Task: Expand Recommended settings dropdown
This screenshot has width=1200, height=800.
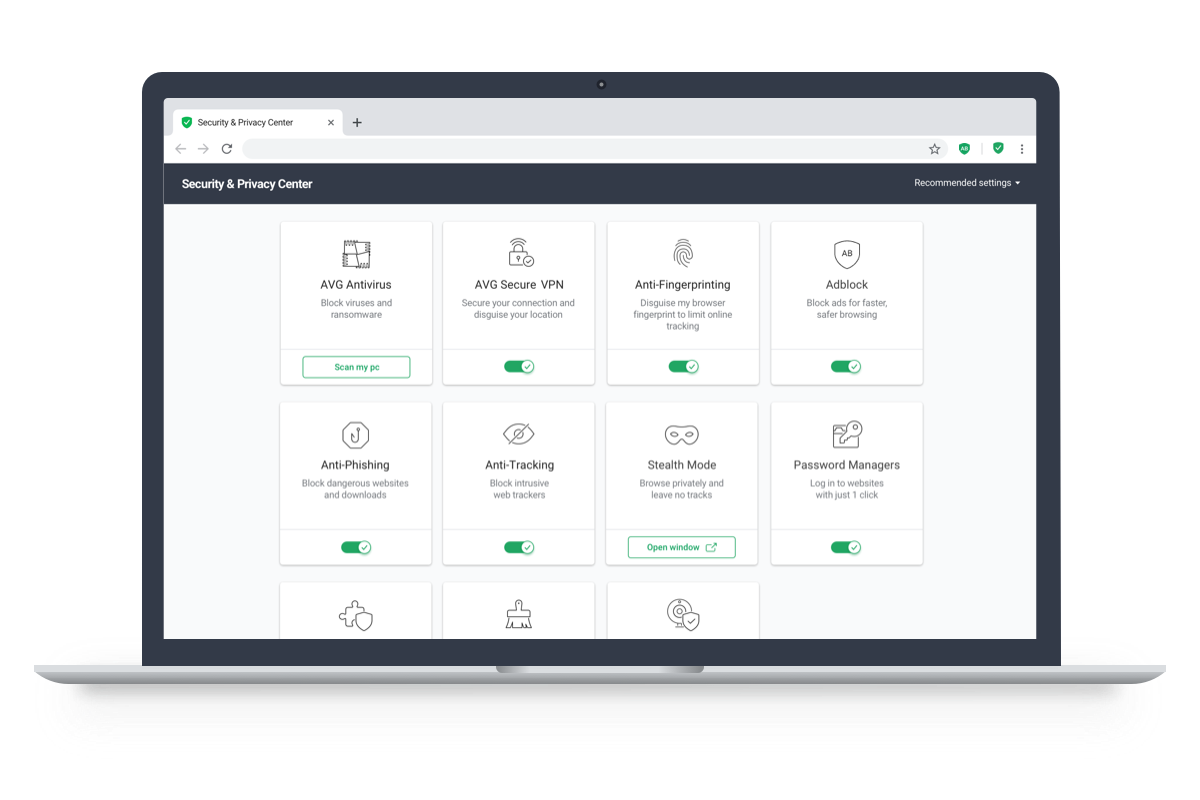Action: click(x=967, y=183)
